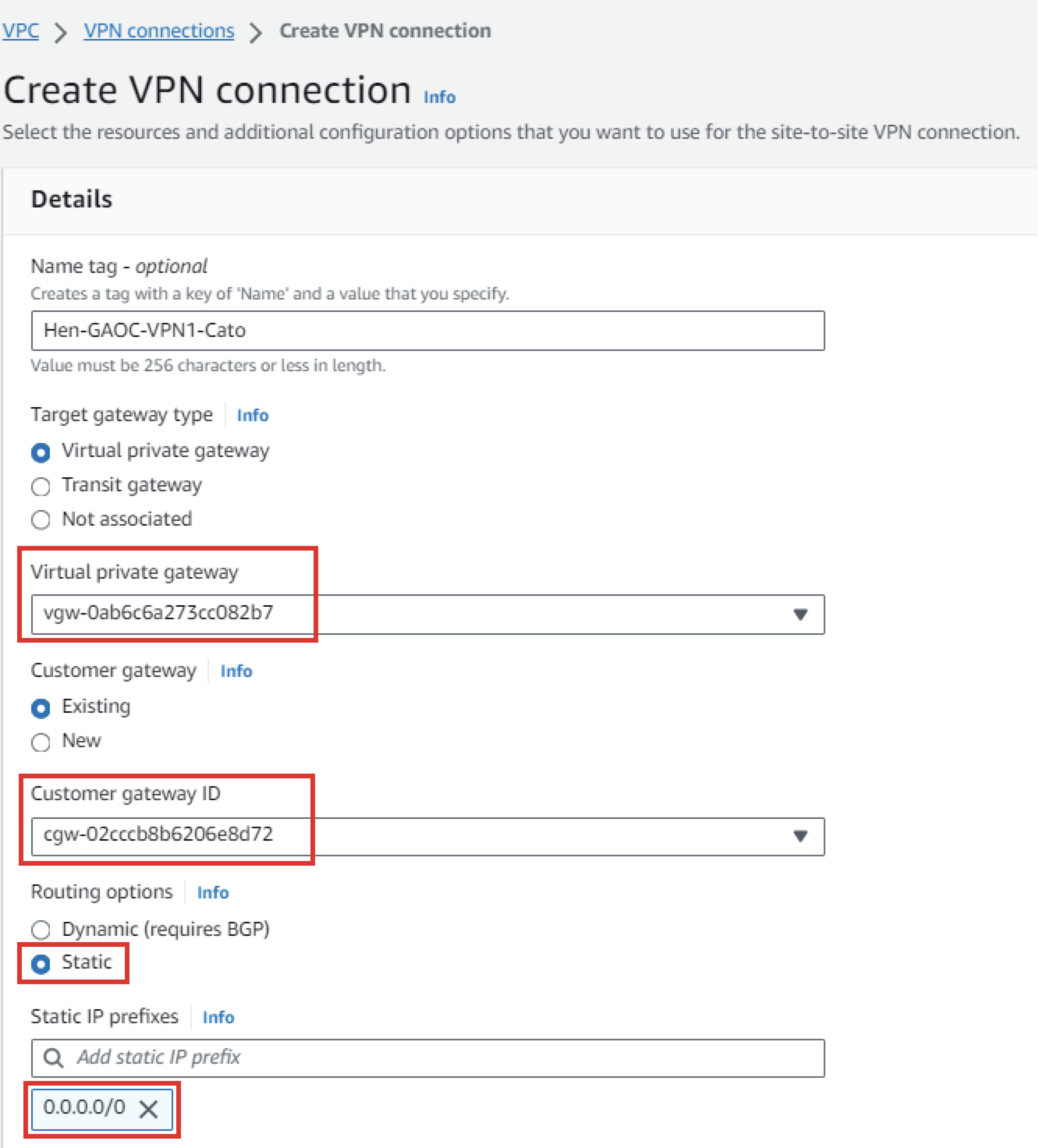Click Info link for Target gateway type
This screenshot has height=1148, width=1039.
point(253,416)
